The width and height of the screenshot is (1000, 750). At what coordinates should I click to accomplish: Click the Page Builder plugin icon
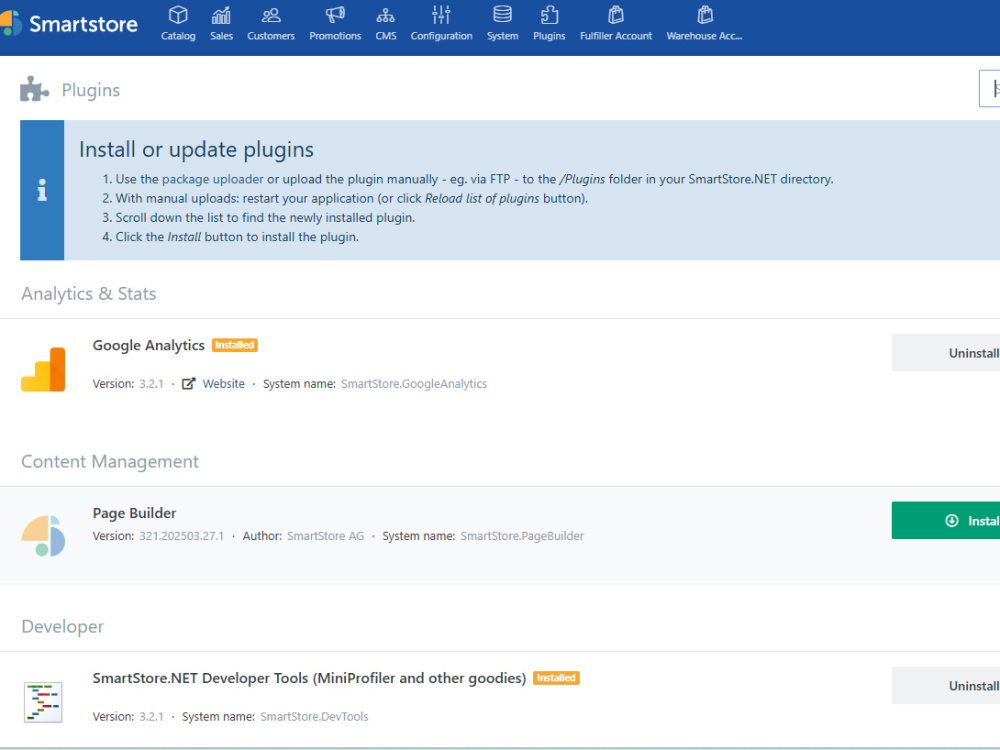click(43, 536)
